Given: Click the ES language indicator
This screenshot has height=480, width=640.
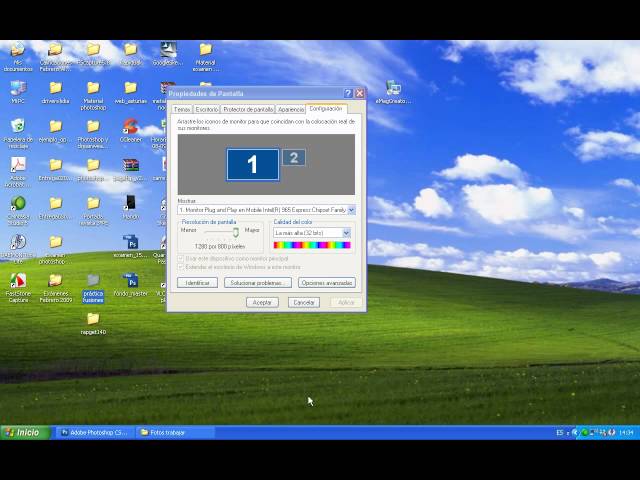Looking at the screenshot, I should pos(560,433).
